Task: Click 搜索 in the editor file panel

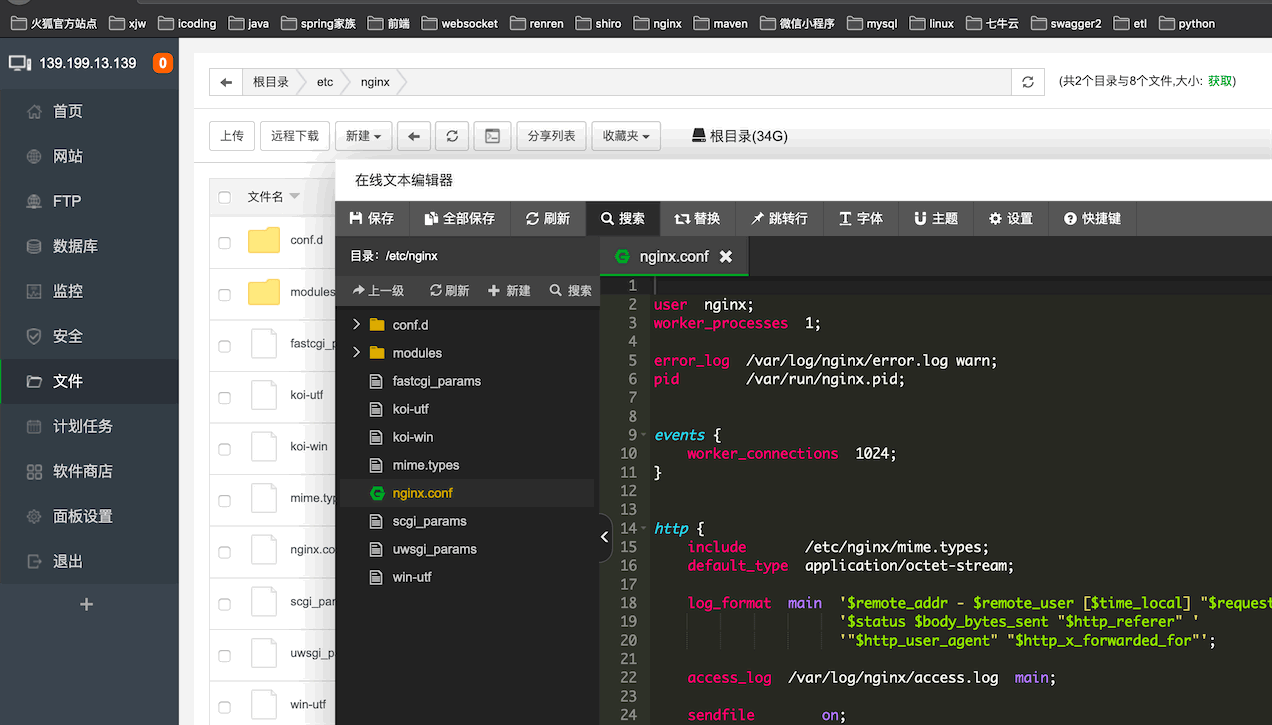Action: click(571, 290)
